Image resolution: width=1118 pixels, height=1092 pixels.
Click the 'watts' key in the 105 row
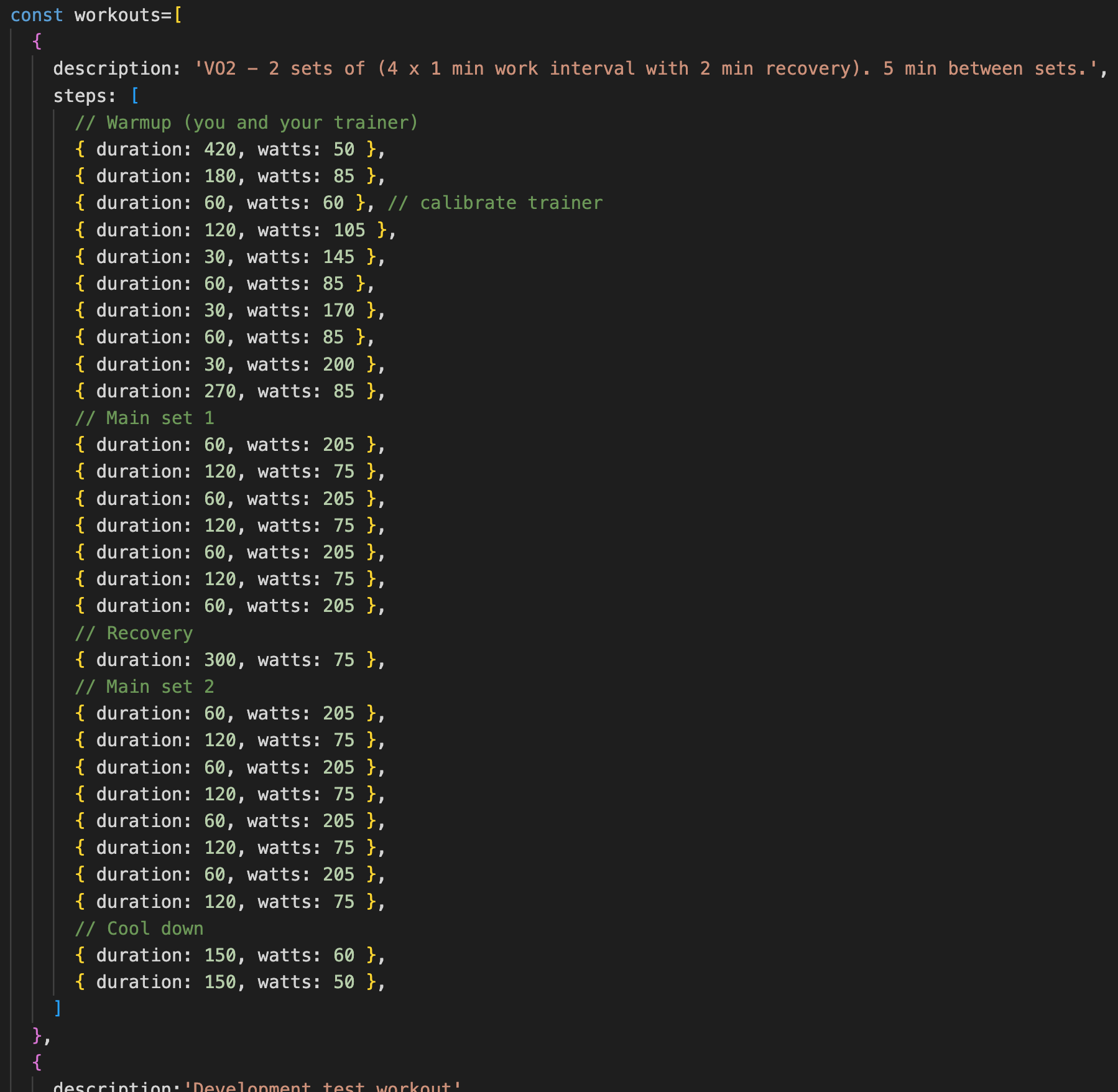[284, 230]
